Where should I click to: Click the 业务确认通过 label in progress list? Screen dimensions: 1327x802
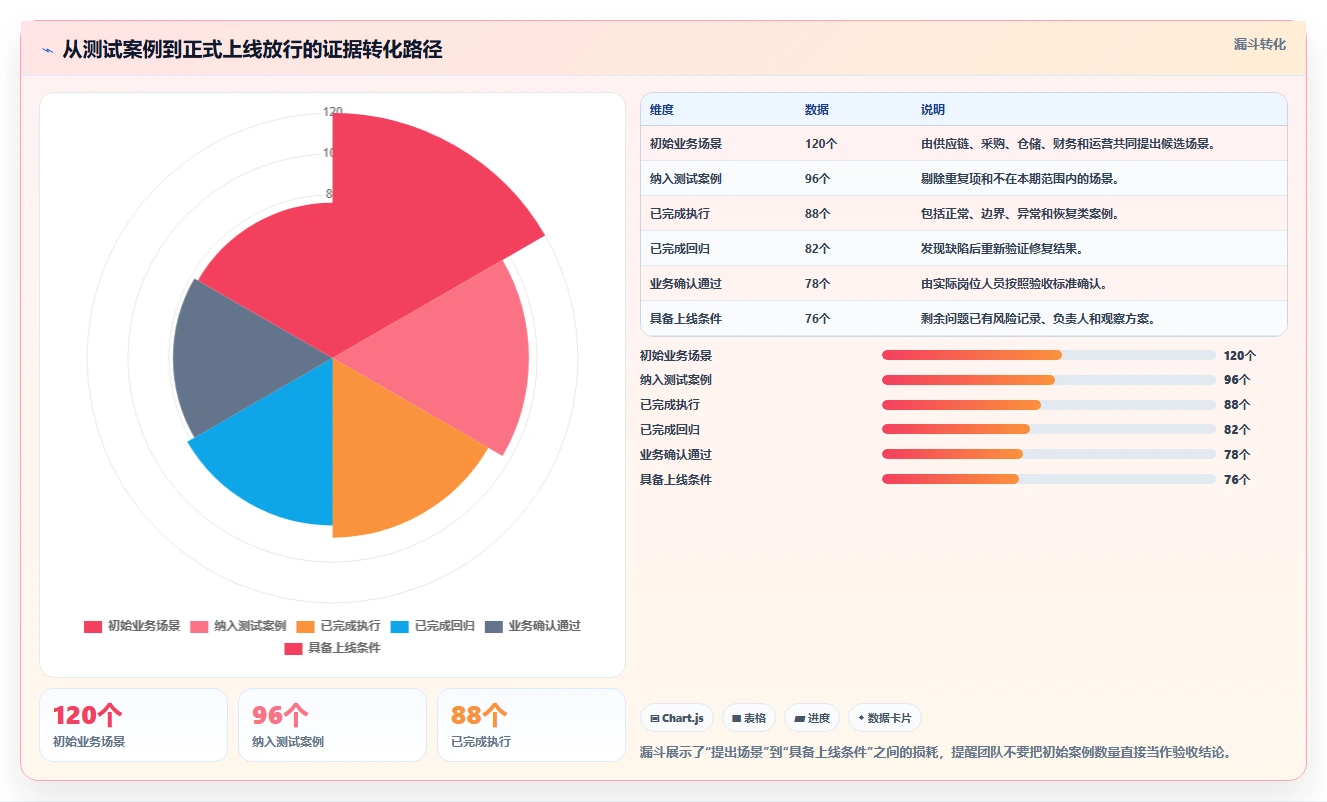point(676,455)
